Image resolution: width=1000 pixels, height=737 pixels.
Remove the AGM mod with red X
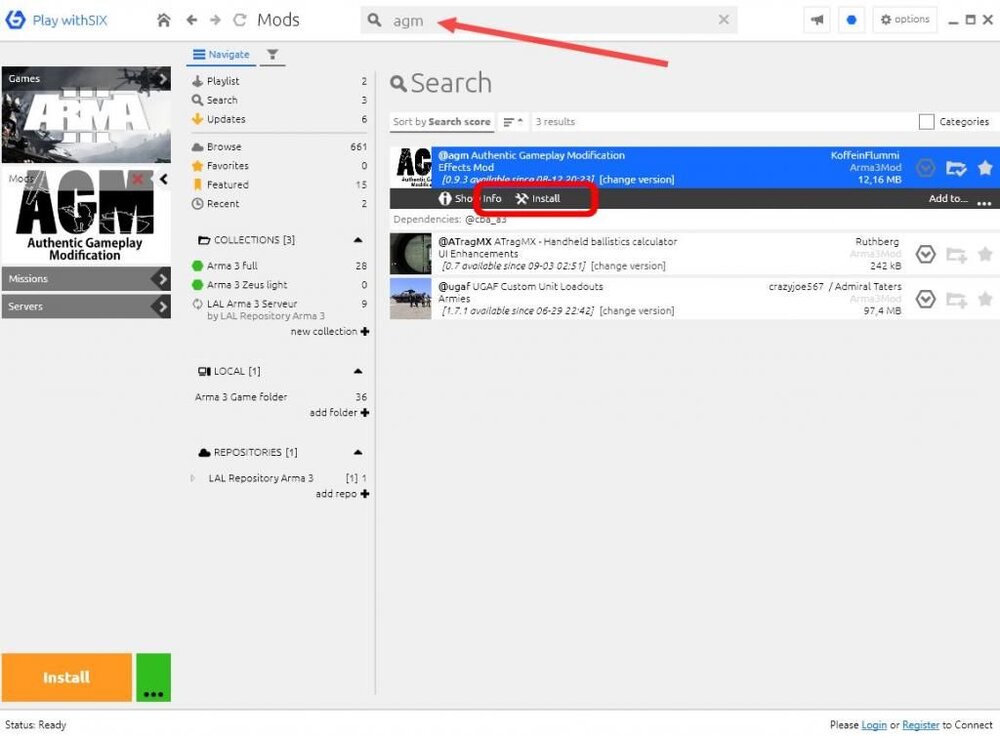[137, 179]
